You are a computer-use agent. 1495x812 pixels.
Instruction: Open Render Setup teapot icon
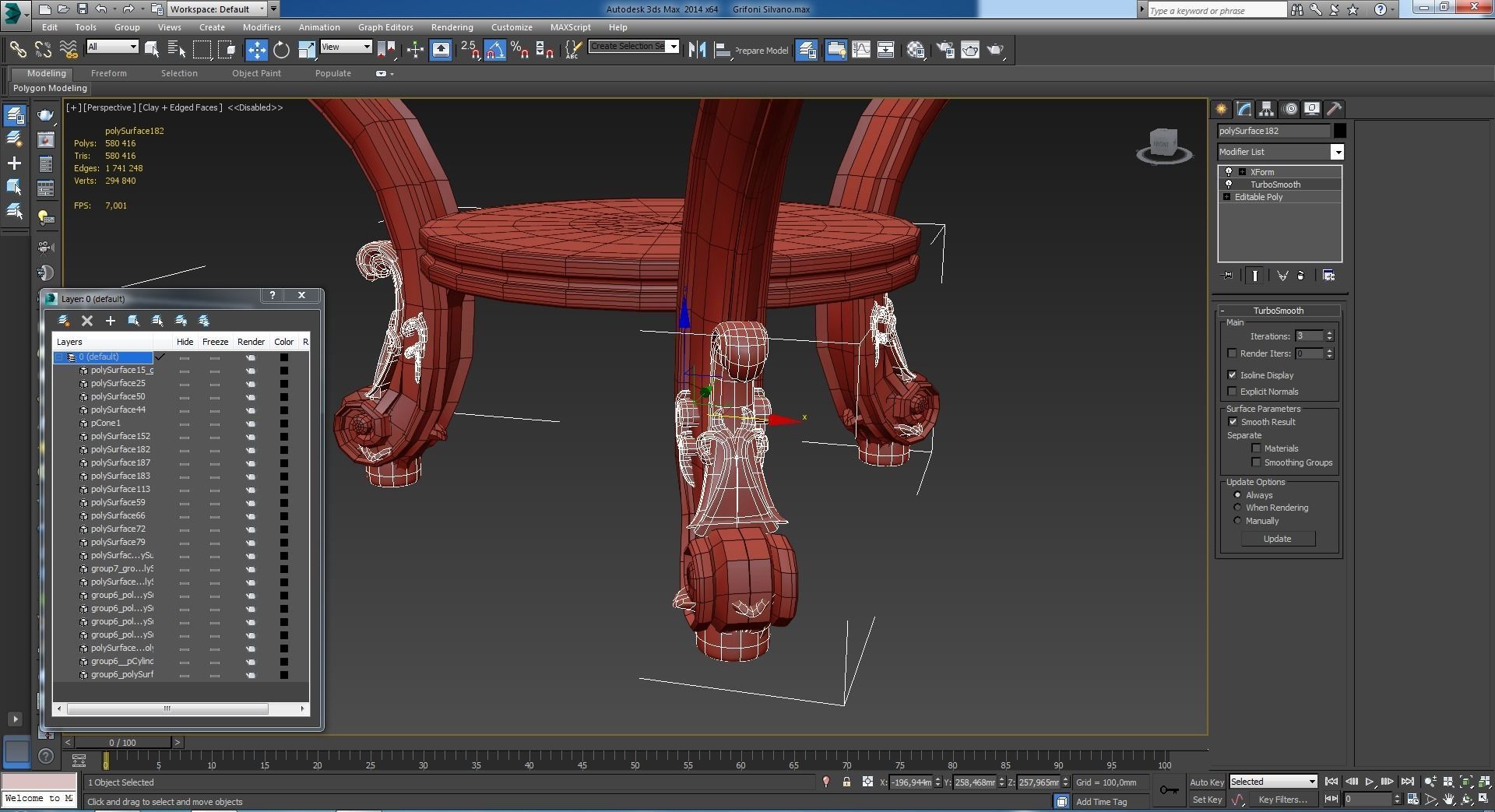945,50
